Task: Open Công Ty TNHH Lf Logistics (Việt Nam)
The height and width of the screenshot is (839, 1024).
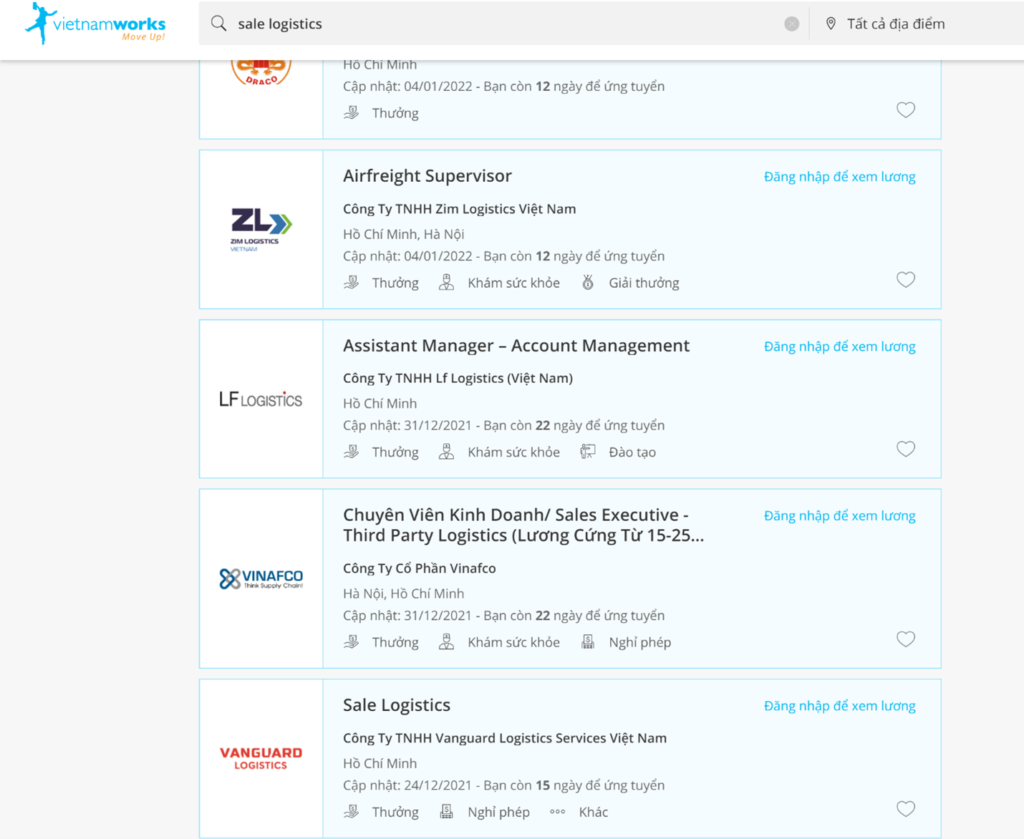Action: click(458, 378)
